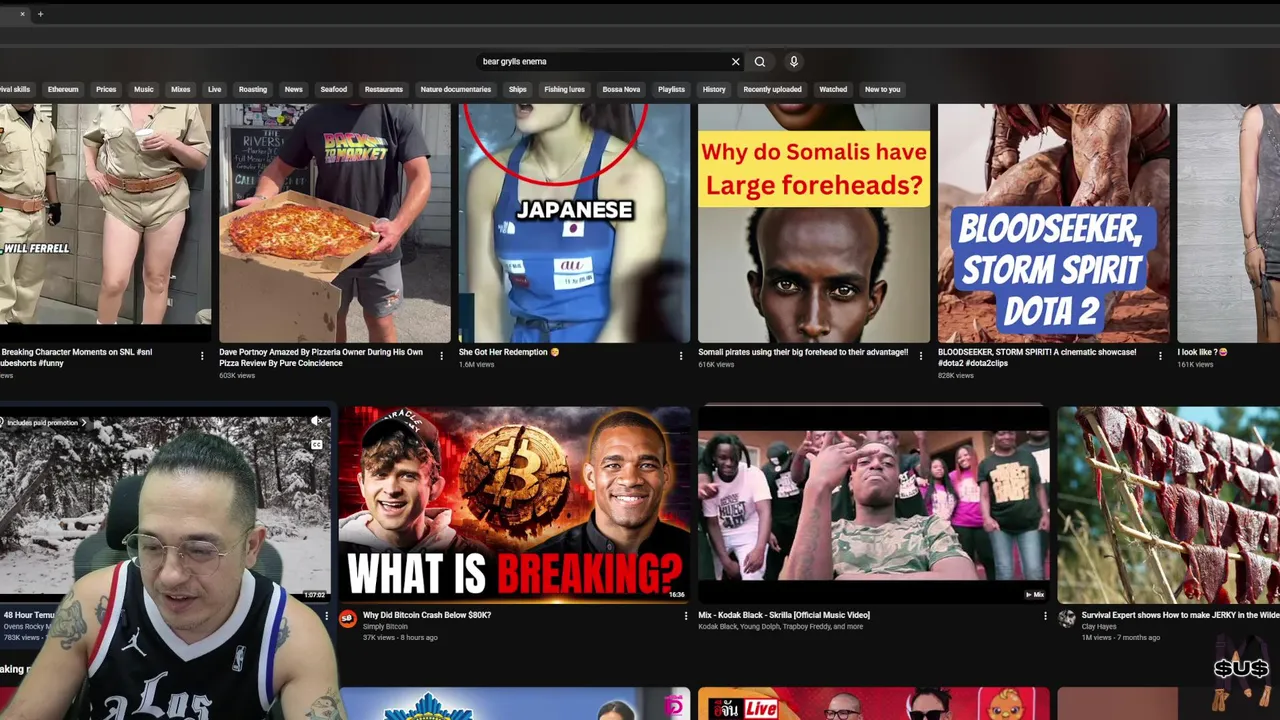Filter by Bossa Nova chip
The image size is (1280, 720).
tap(621, 89)
